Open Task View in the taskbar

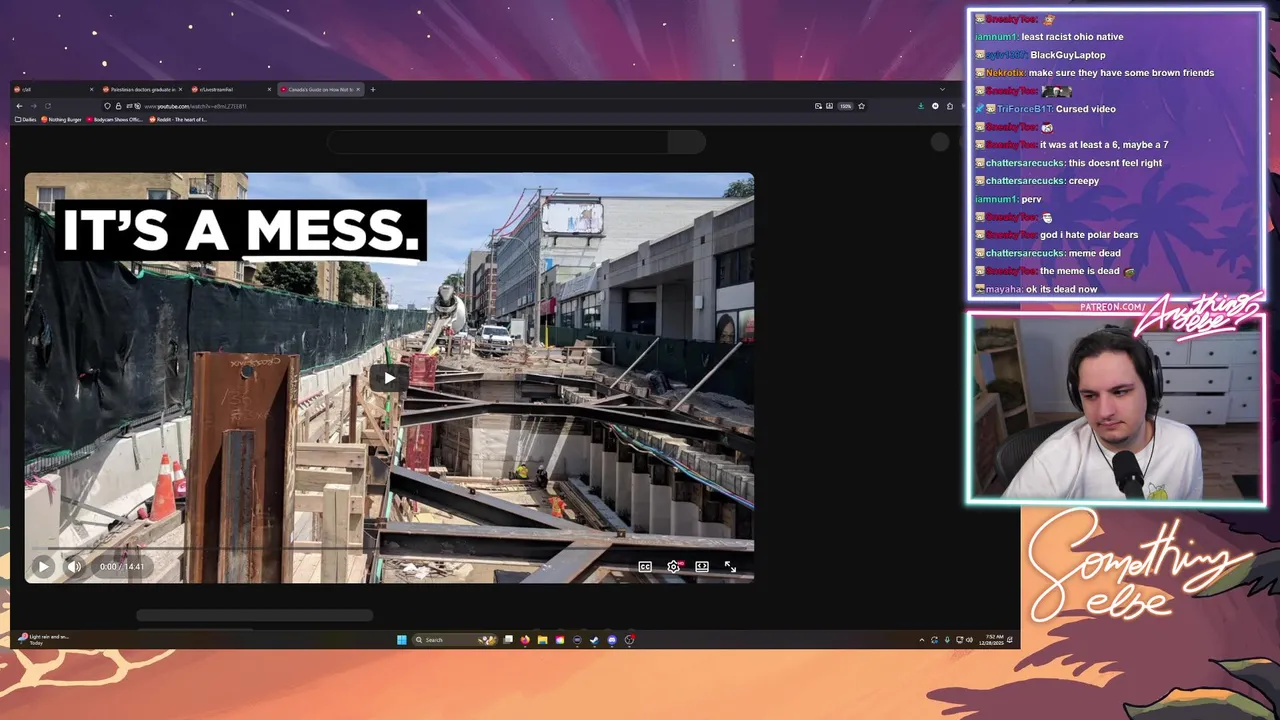click(508, 640)
